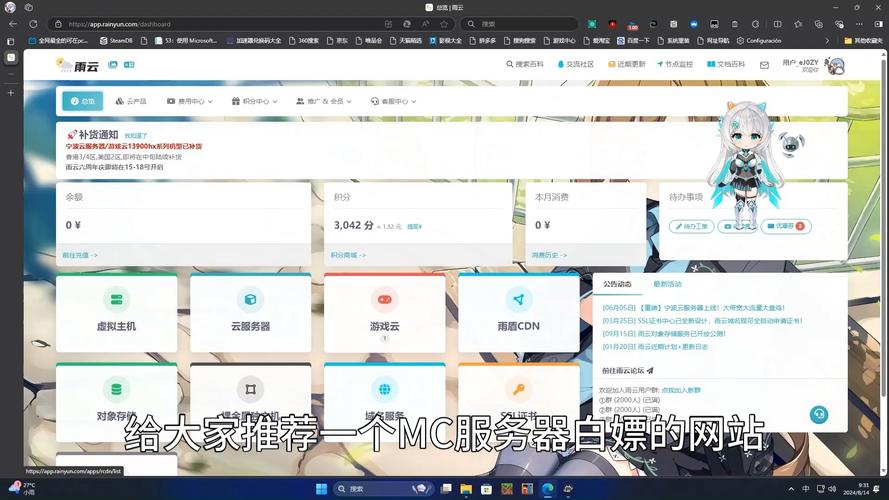Dismiss notice via 我知道了 link
Image resolution: width=889 pixels, height=500 pixels.
[x=136, y=136]
